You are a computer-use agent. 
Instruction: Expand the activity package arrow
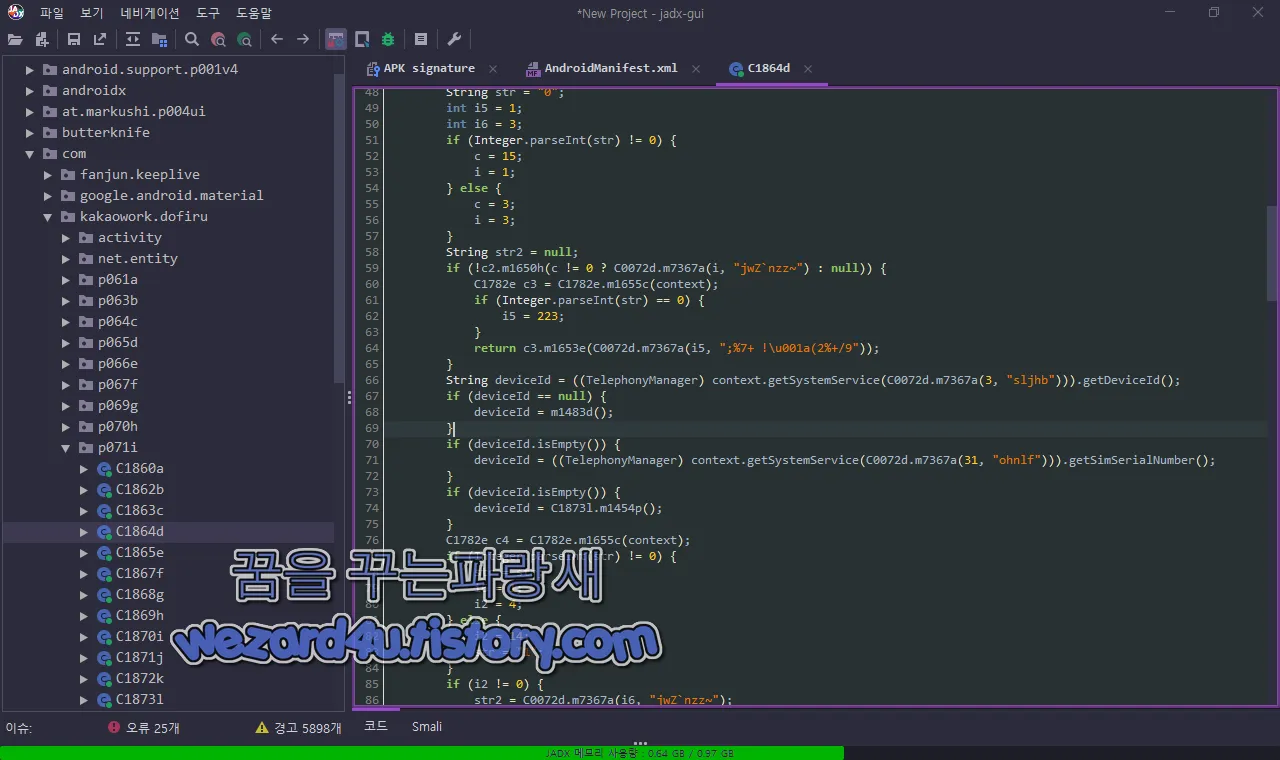pyautogui.click(x=66, y=237)
